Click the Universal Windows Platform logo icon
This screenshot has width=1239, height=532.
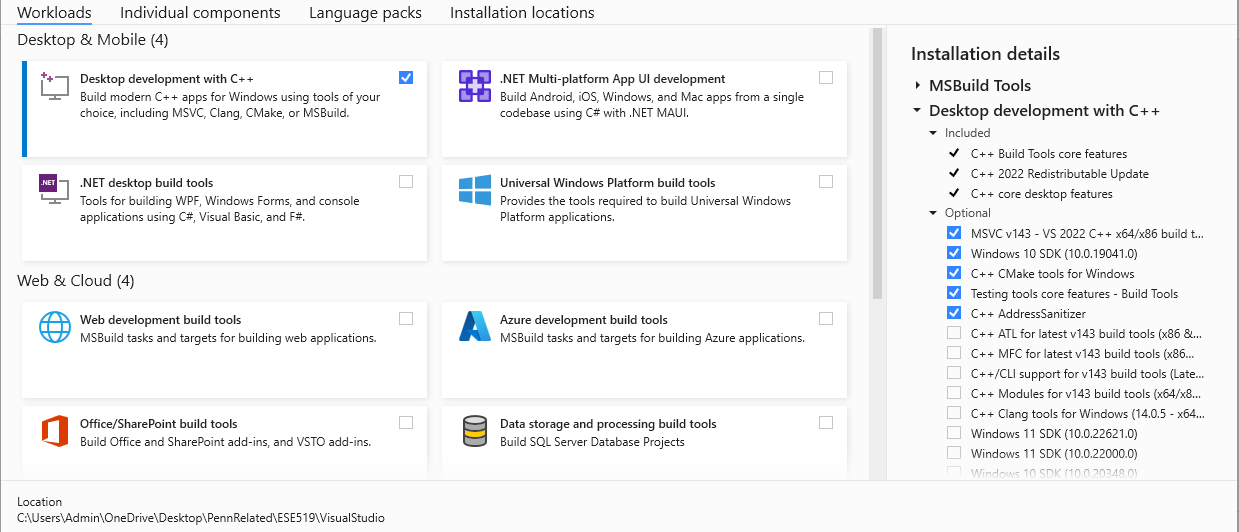pos(474,190)
